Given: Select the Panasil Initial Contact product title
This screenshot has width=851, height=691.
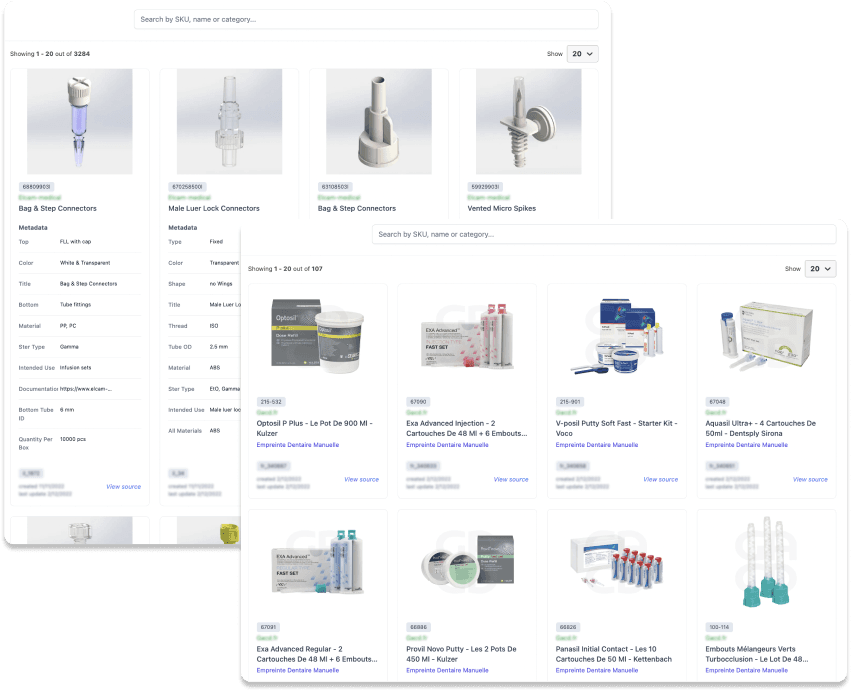Looking at the screenshot, I should tap(614, 654).
